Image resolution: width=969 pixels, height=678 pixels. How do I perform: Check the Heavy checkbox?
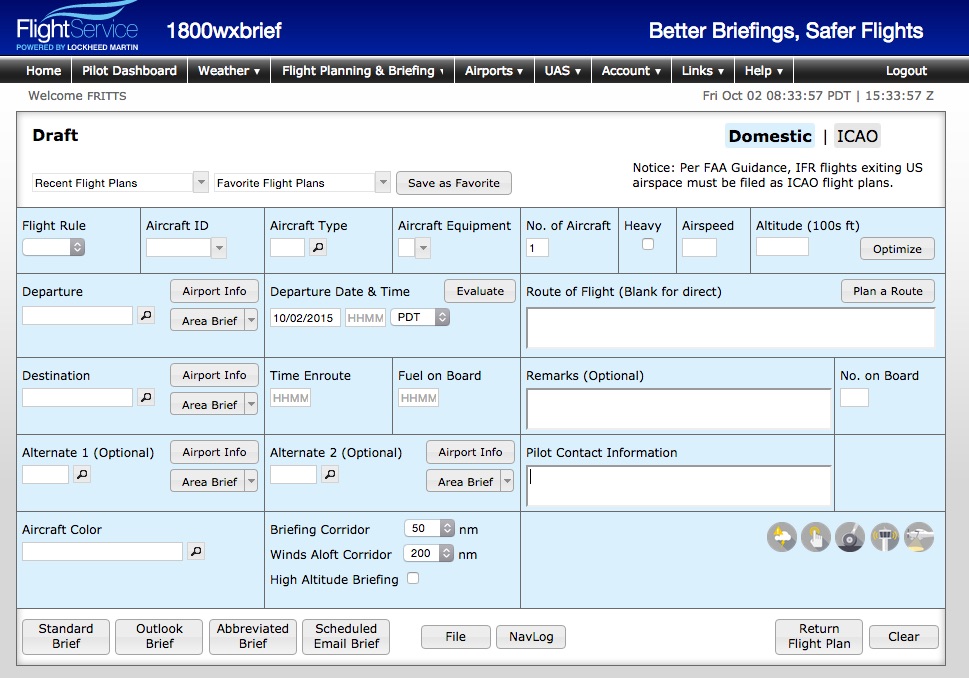[648, 244]
